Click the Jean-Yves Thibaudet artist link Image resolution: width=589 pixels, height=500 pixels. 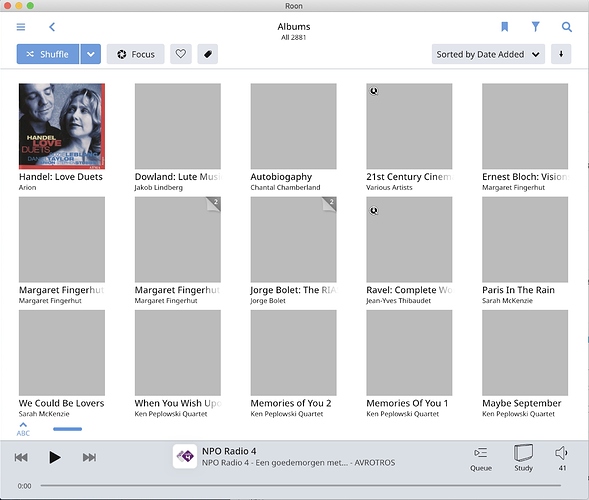click(x=398, y=301)
